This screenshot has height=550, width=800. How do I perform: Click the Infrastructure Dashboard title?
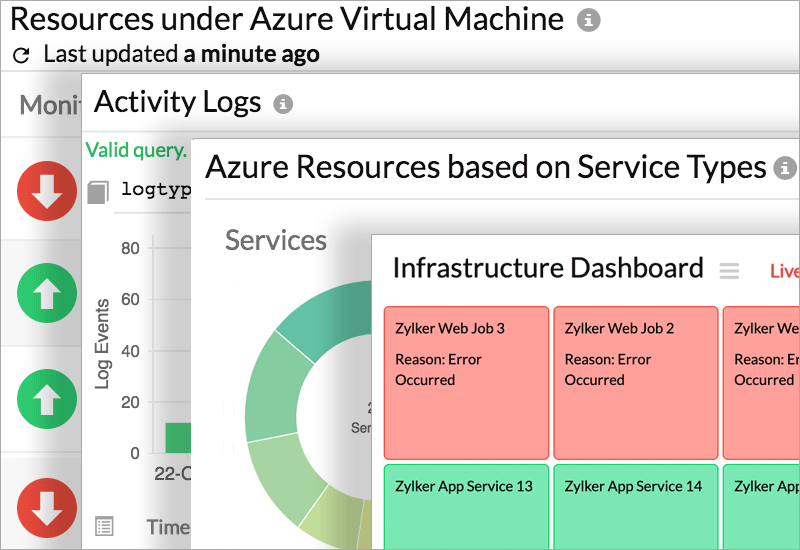pyautogui.click(x=548, y=268)
